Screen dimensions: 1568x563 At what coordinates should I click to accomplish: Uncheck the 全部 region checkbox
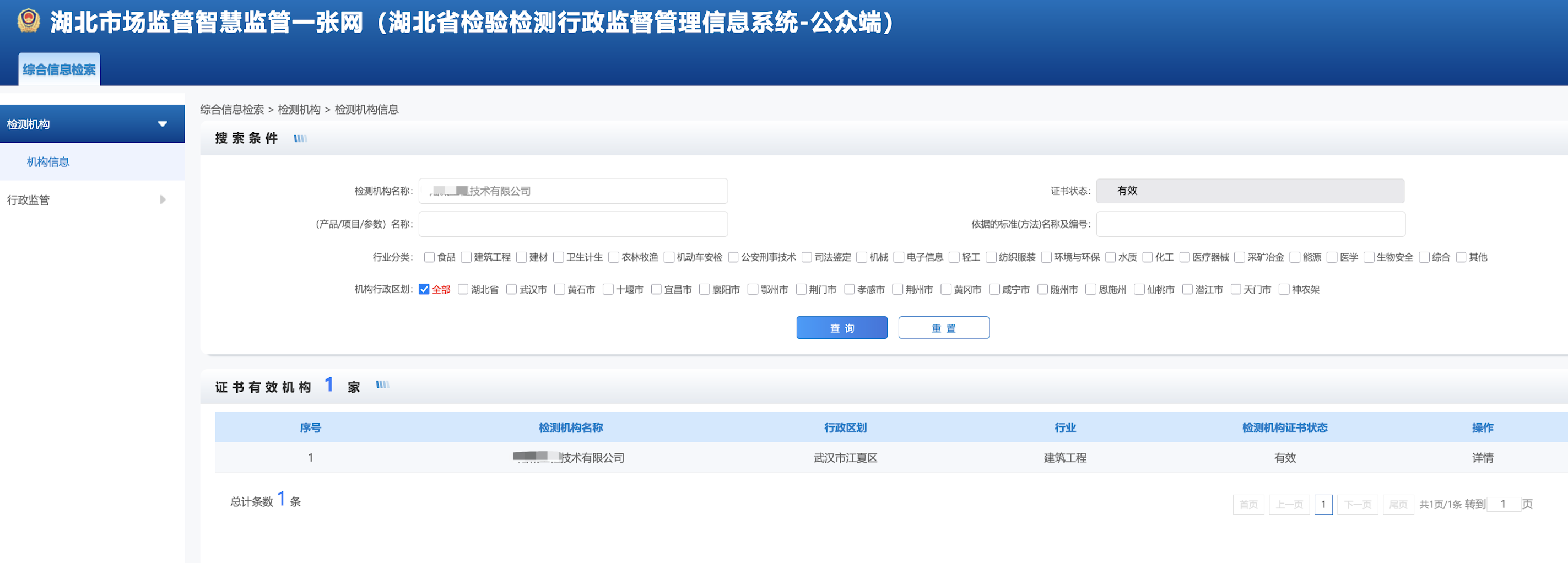(x=424, y=289)
